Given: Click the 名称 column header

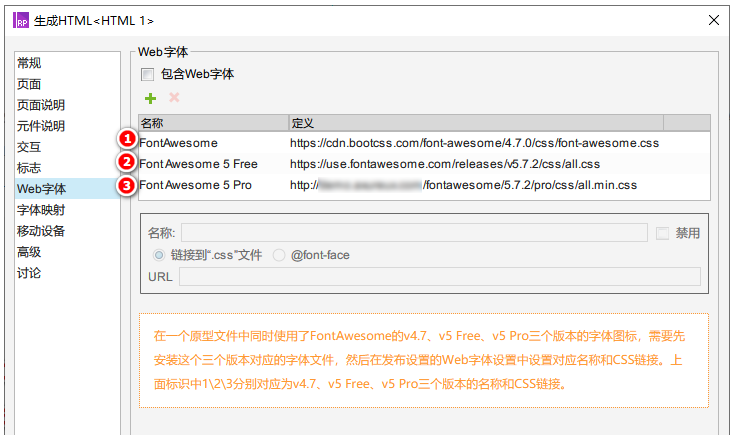Looking at the screenshot, I should point(213,123).
